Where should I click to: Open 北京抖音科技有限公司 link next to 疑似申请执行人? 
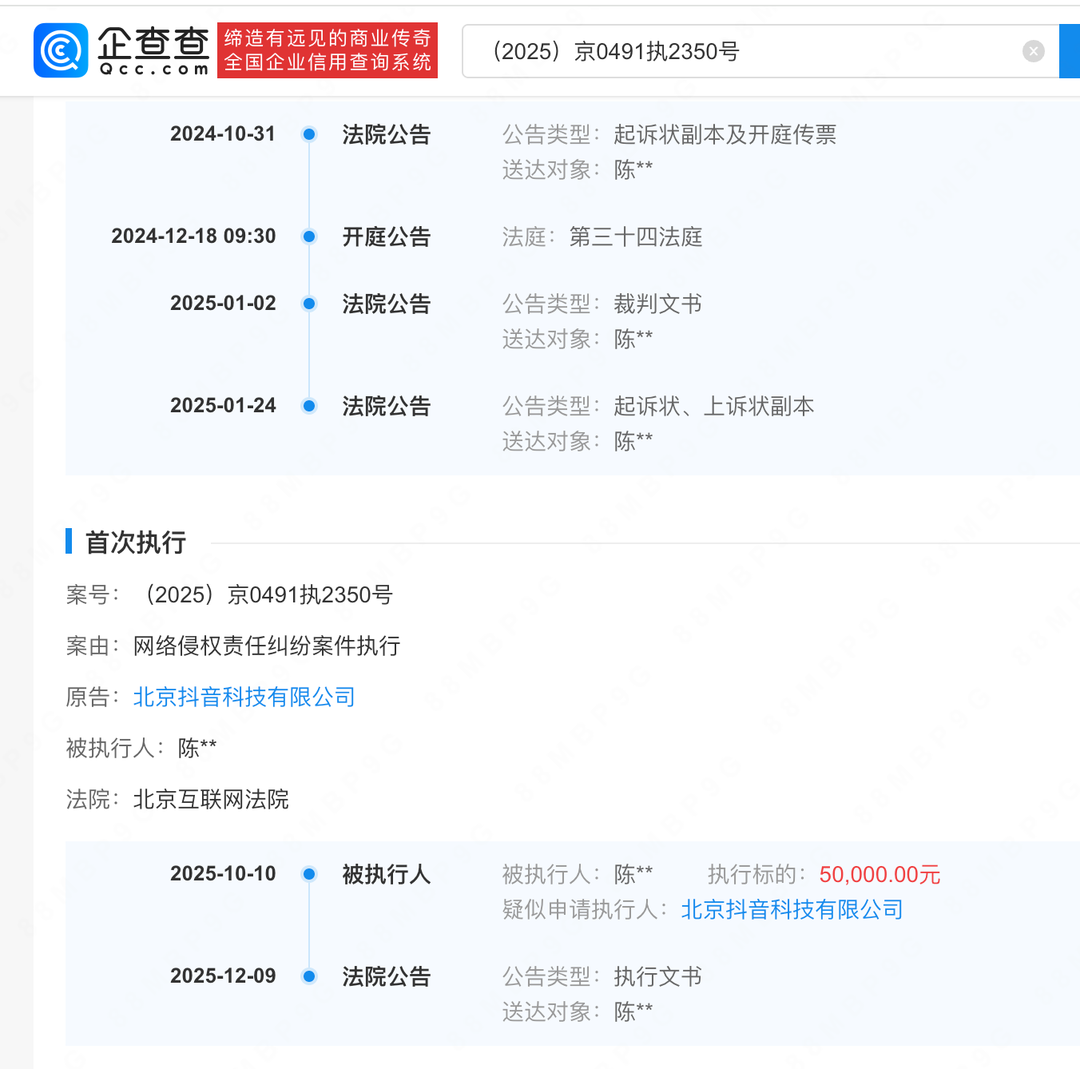[792, 910]
